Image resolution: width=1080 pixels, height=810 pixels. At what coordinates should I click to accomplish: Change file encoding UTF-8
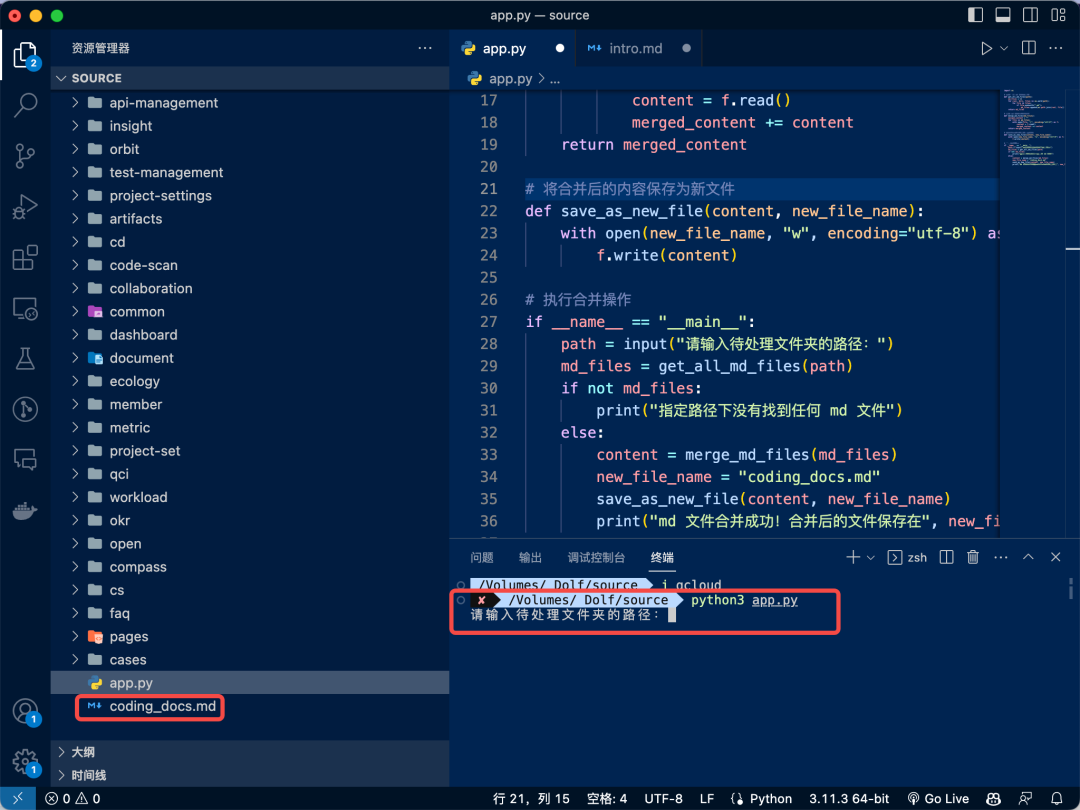click(663, 798)
